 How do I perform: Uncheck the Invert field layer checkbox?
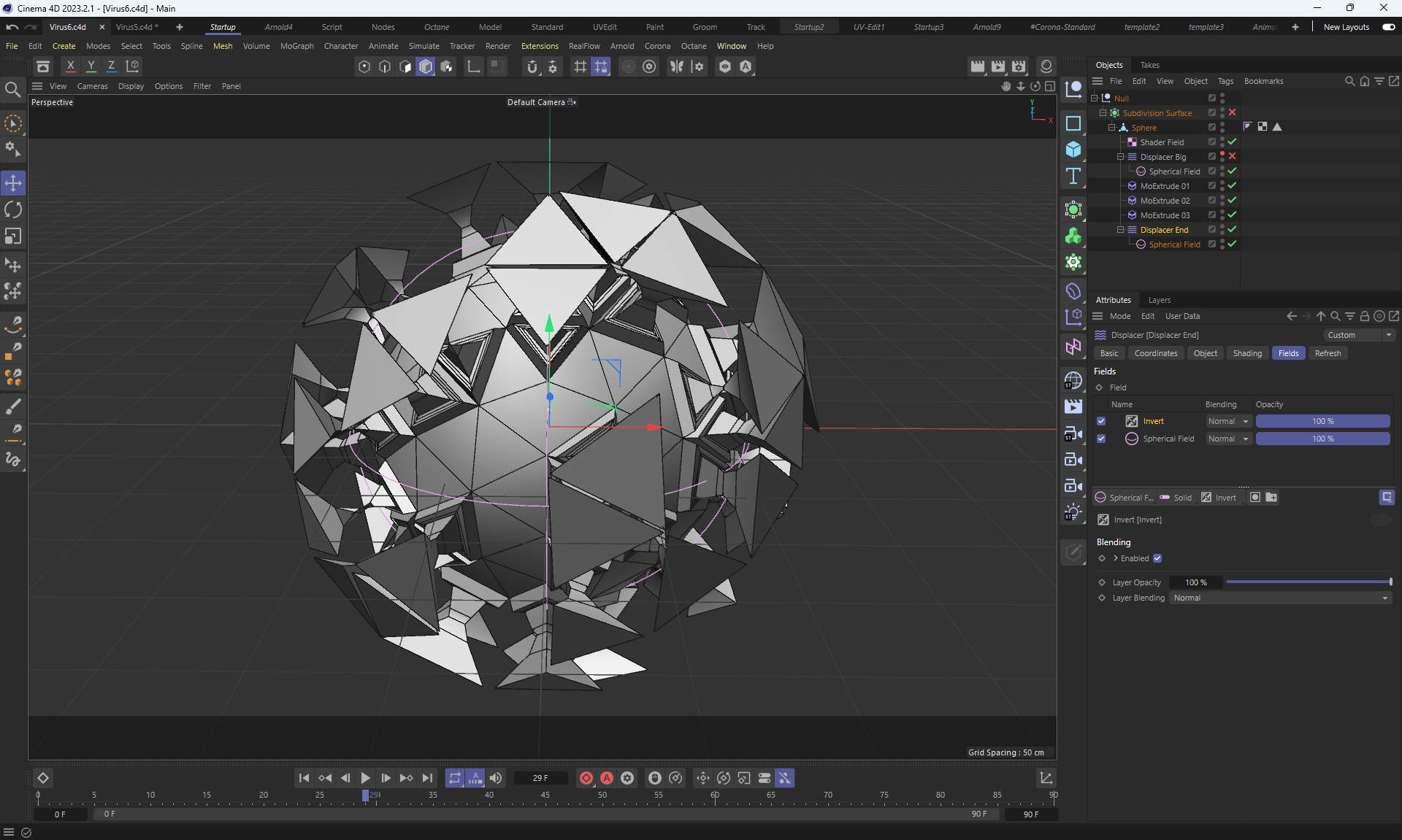click(1101, 421)
